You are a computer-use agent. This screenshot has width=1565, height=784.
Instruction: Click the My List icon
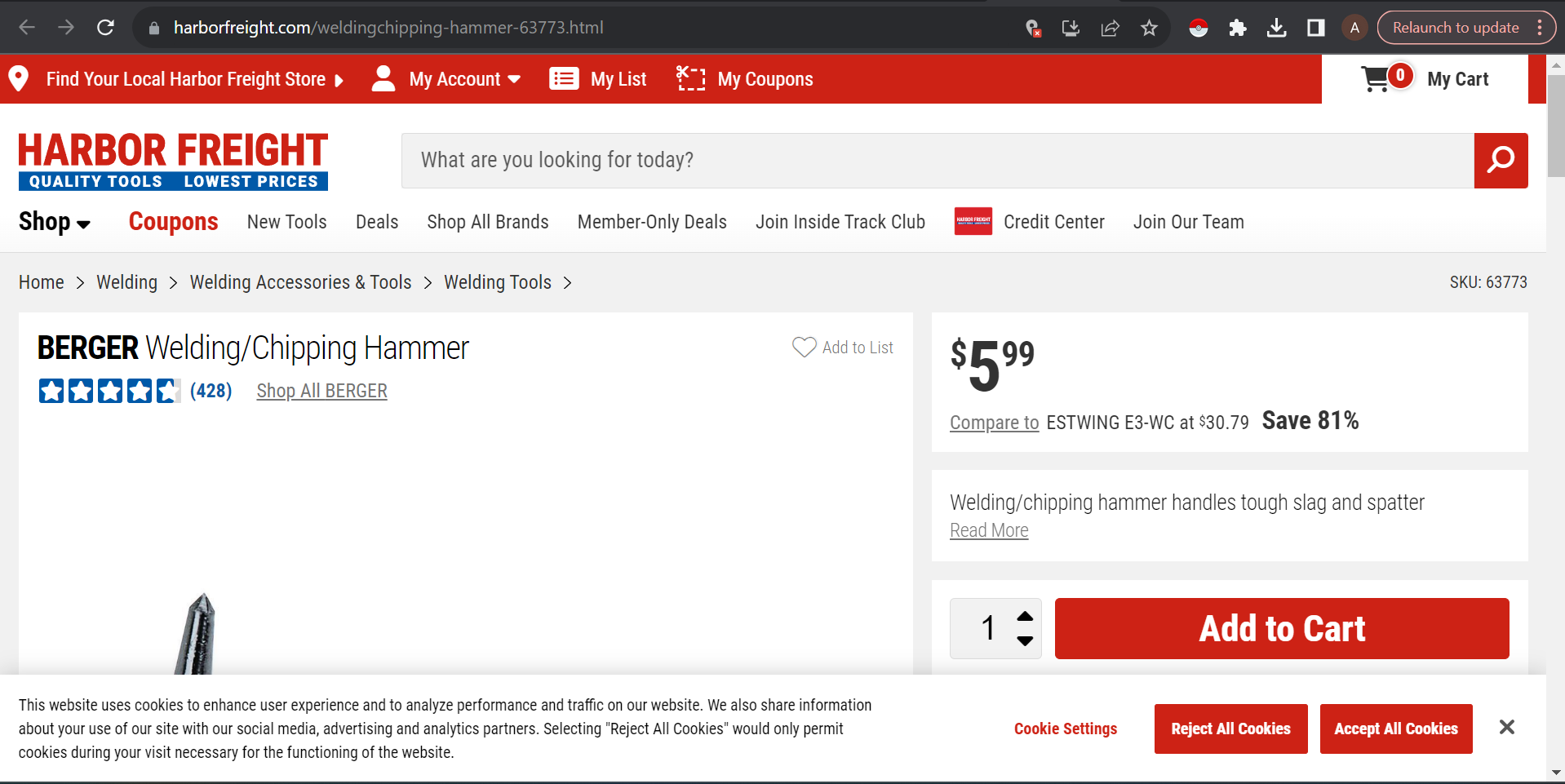564,78
